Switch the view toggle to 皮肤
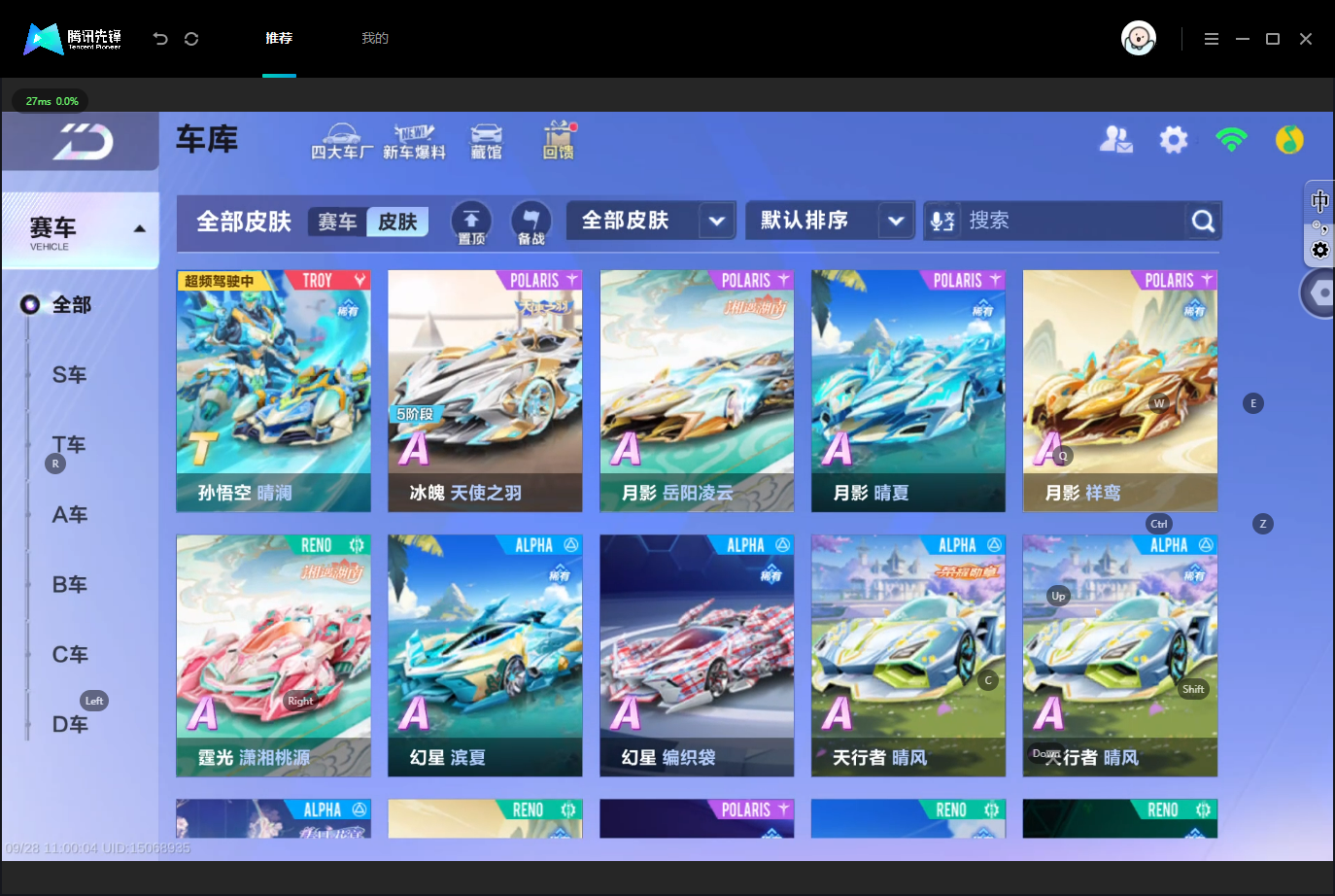Viewport: 1335px width, 896px height. [397, 222]
